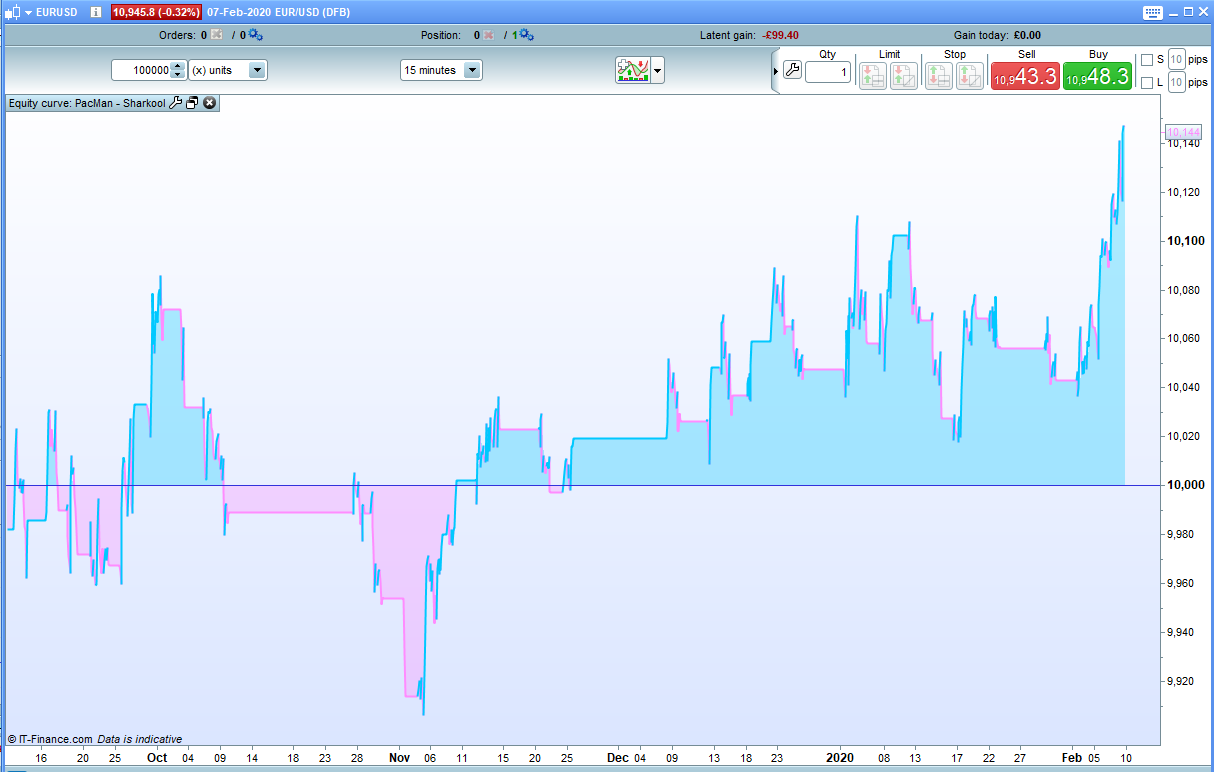Click the L pips value field
Image resolution: width=1214 pixels, height=772 pixels.
coord(1177,83)
